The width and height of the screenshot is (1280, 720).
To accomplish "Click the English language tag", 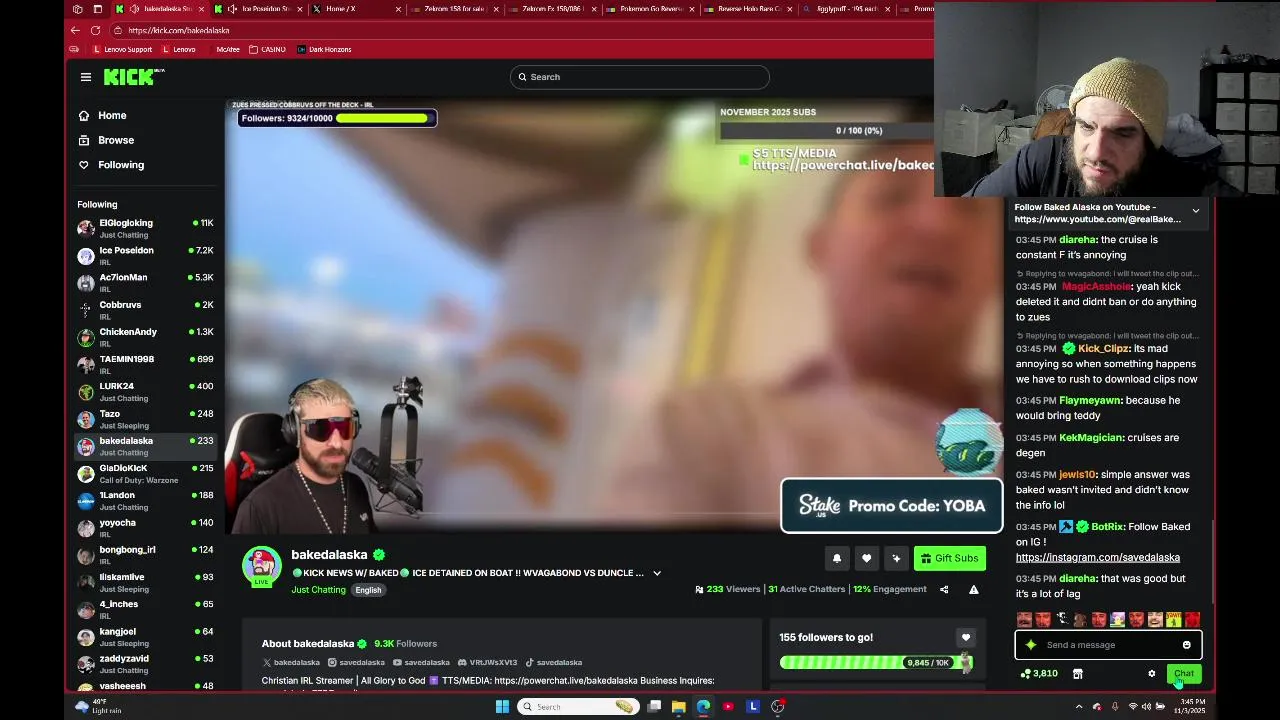I will pos(368,590).
